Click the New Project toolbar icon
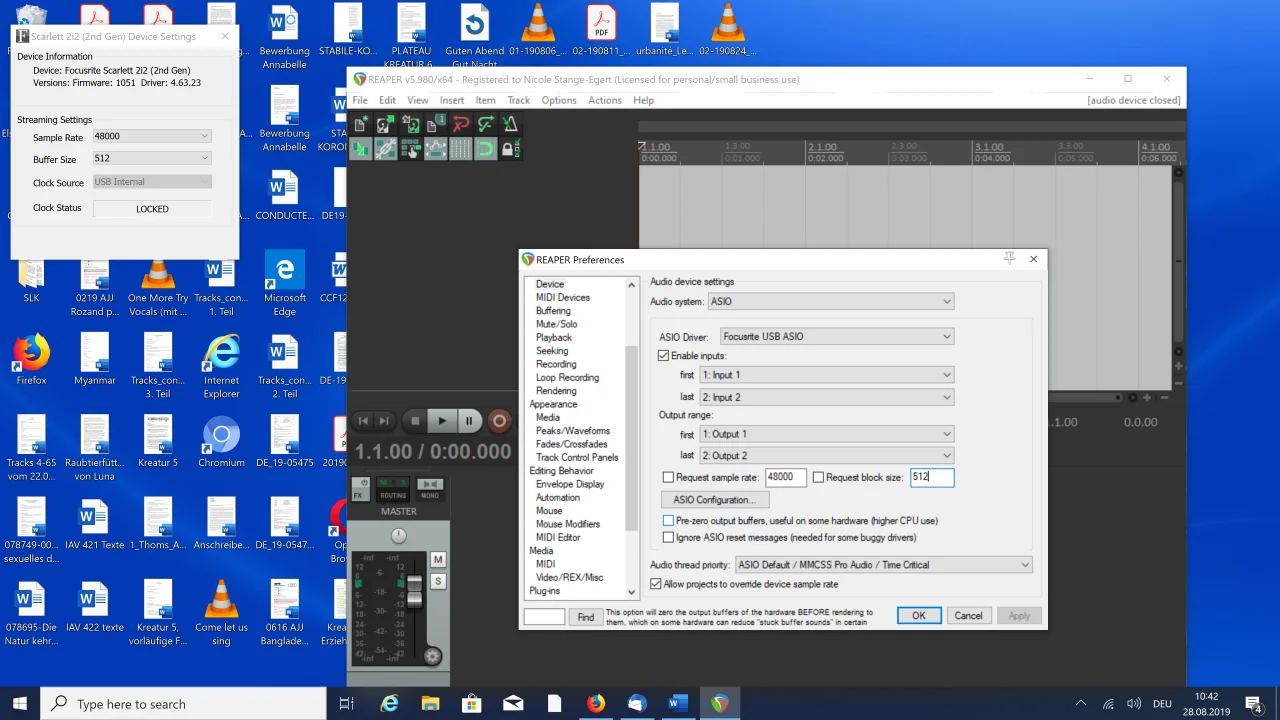1280x720 pixels. click(360, 125)
